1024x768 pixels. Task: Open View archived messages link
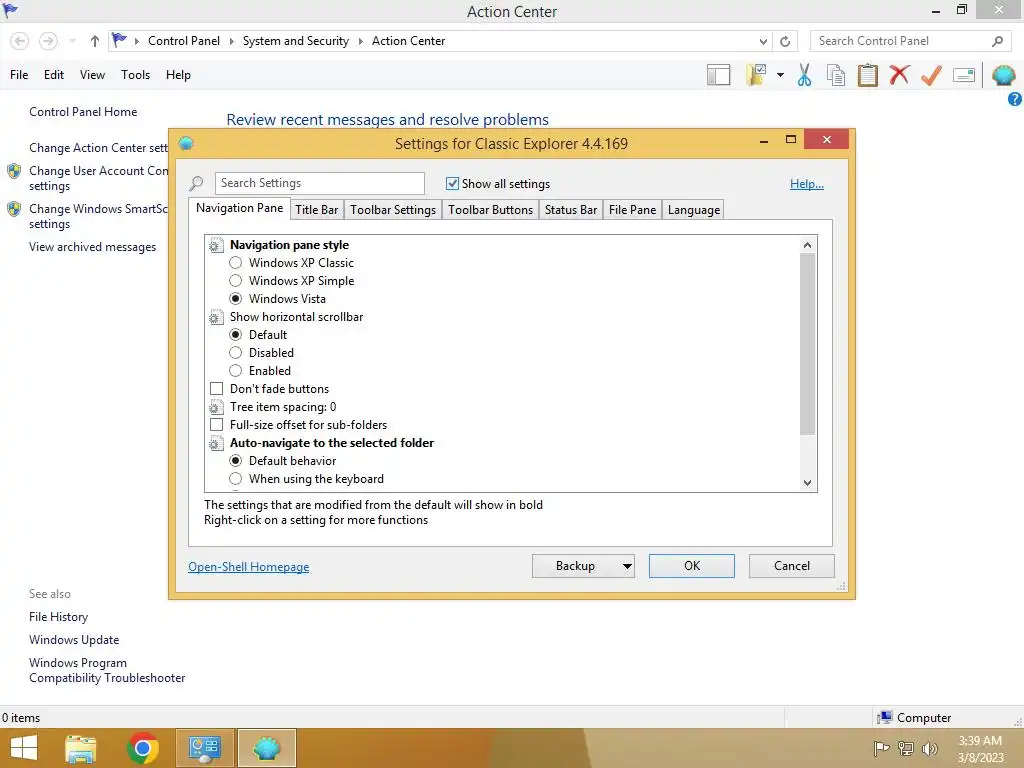[92, 247]
